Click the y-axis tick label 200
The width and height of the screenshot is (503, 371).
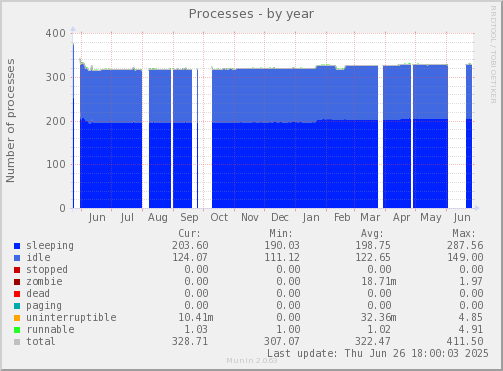point(56,121)
